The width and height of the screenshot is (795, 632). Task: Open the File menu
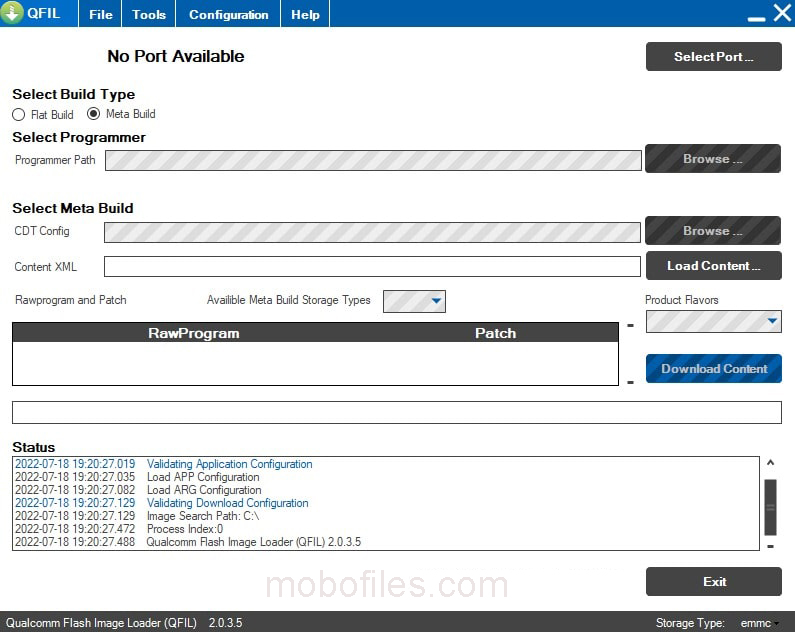point(100,14)
